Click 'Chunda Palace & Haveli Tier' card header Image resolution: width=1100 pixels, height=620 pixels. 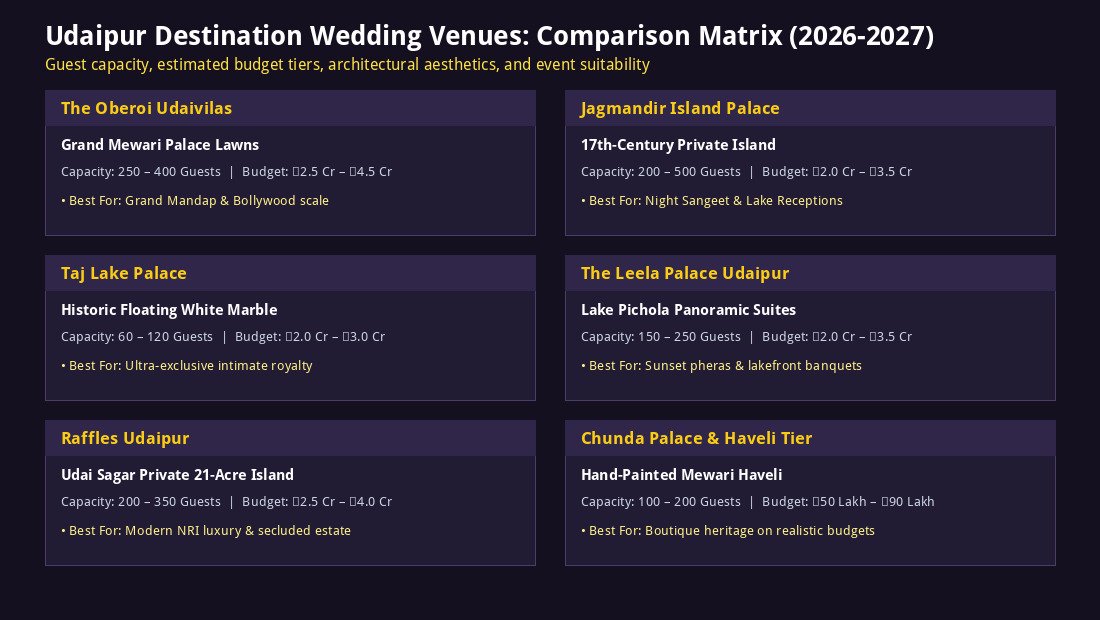click(810, 438)
